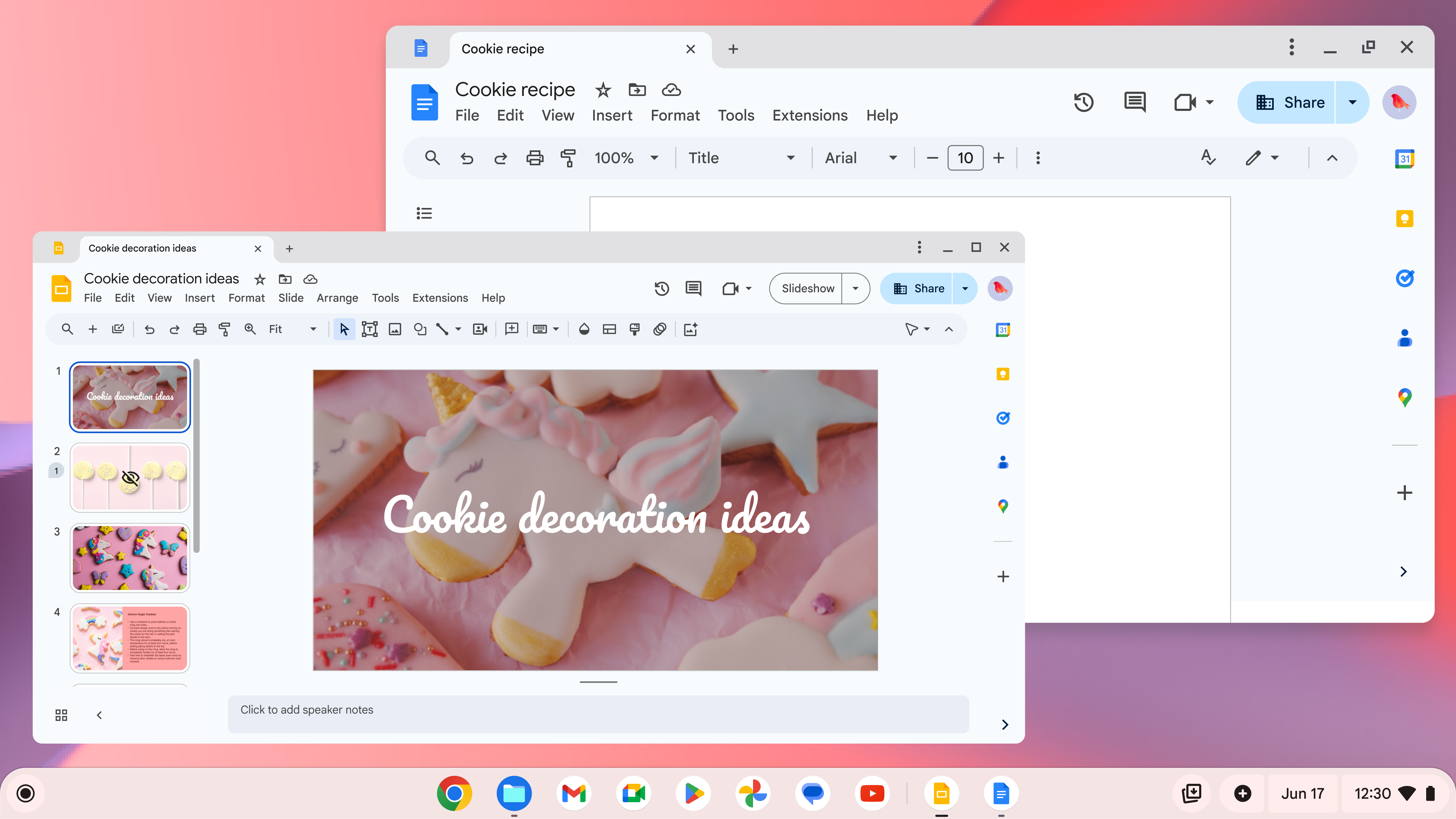Click the print icon in Slides toolbar
Screen dimensions: 1456x819
pyautogui.click(x=200, y=329)
